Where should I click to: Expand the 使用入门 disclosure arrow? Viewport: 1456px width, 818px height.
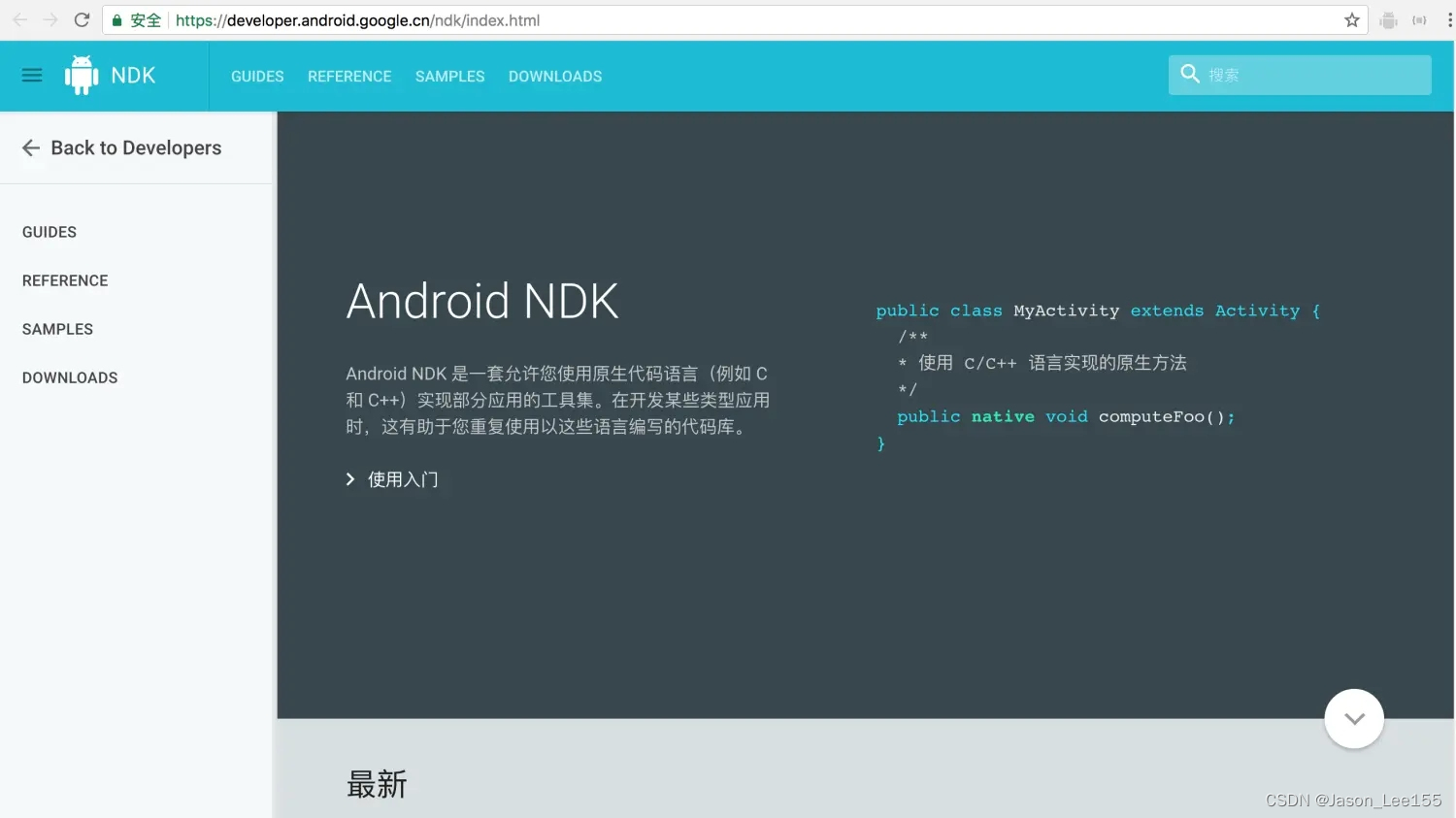[350, 478]
